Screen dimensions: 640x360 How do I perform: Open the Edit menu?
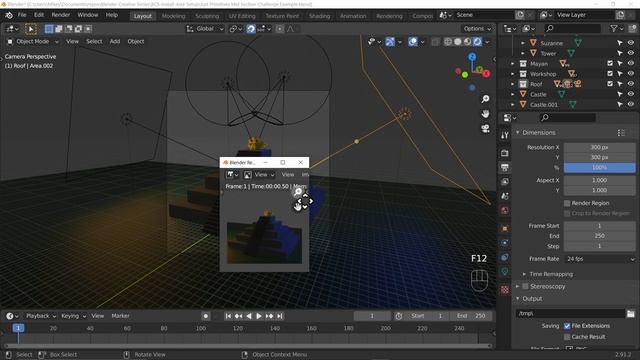[x=39, y=15]
